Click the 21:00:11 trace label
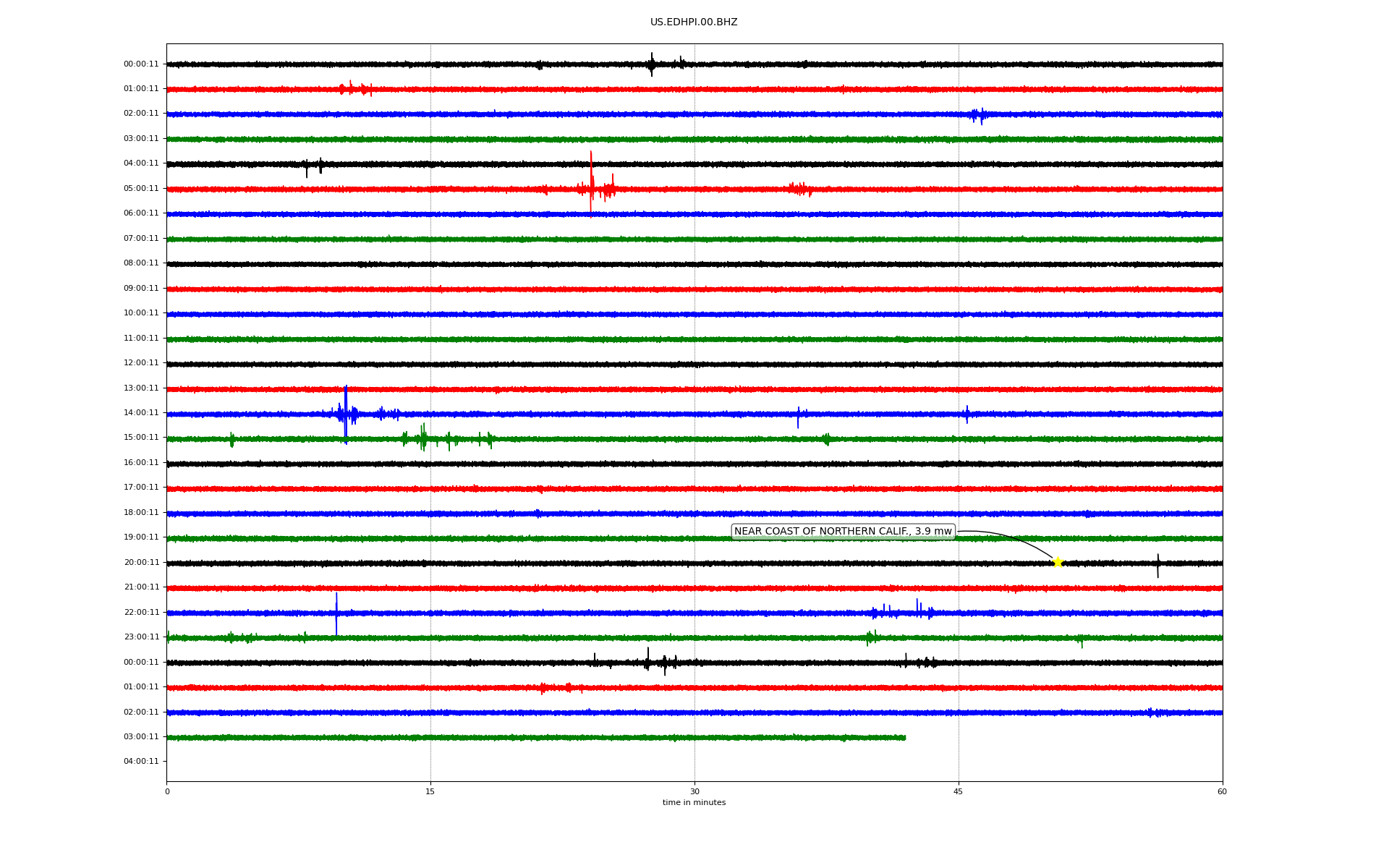 click(141, 587)
